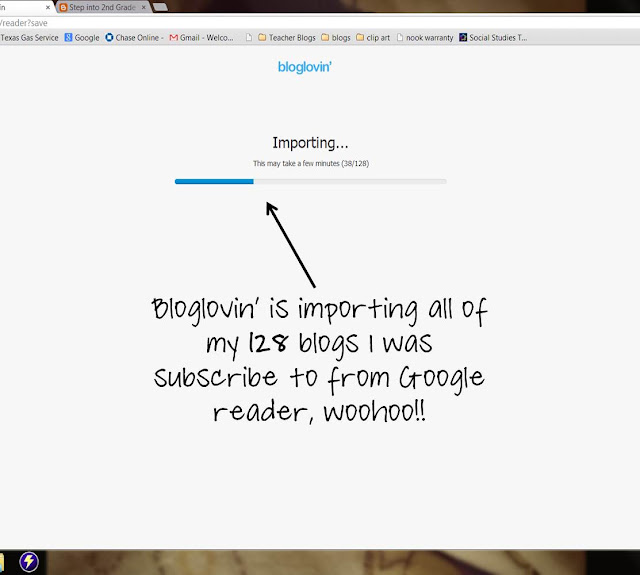Open the Chase Online bookmark
Image resolution: width=640 pixels, height=575 pixels.
(x=134, y=38)
